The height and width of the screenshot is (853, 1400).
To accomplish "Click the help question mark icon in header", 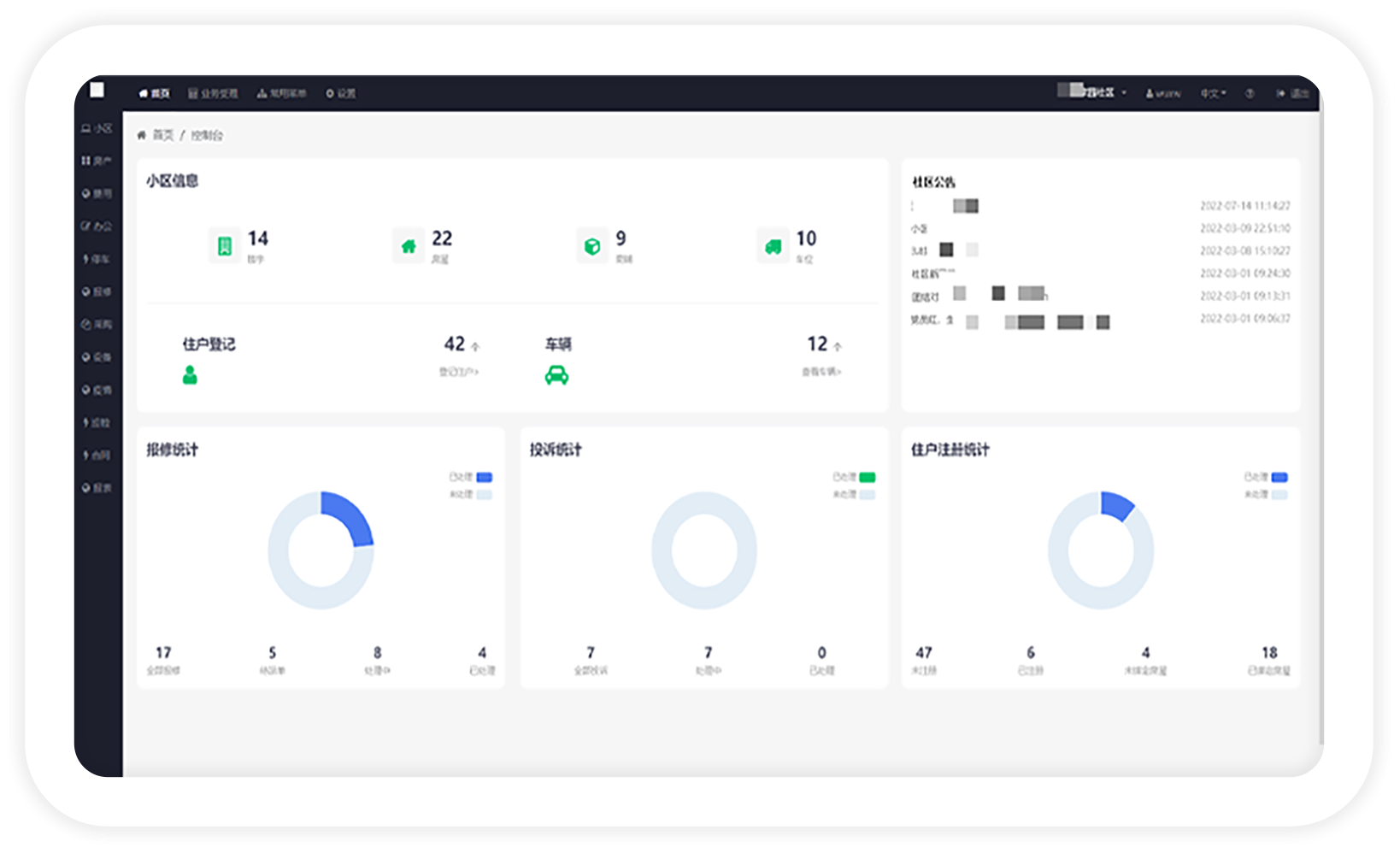I will click(x=1250, y=93).
